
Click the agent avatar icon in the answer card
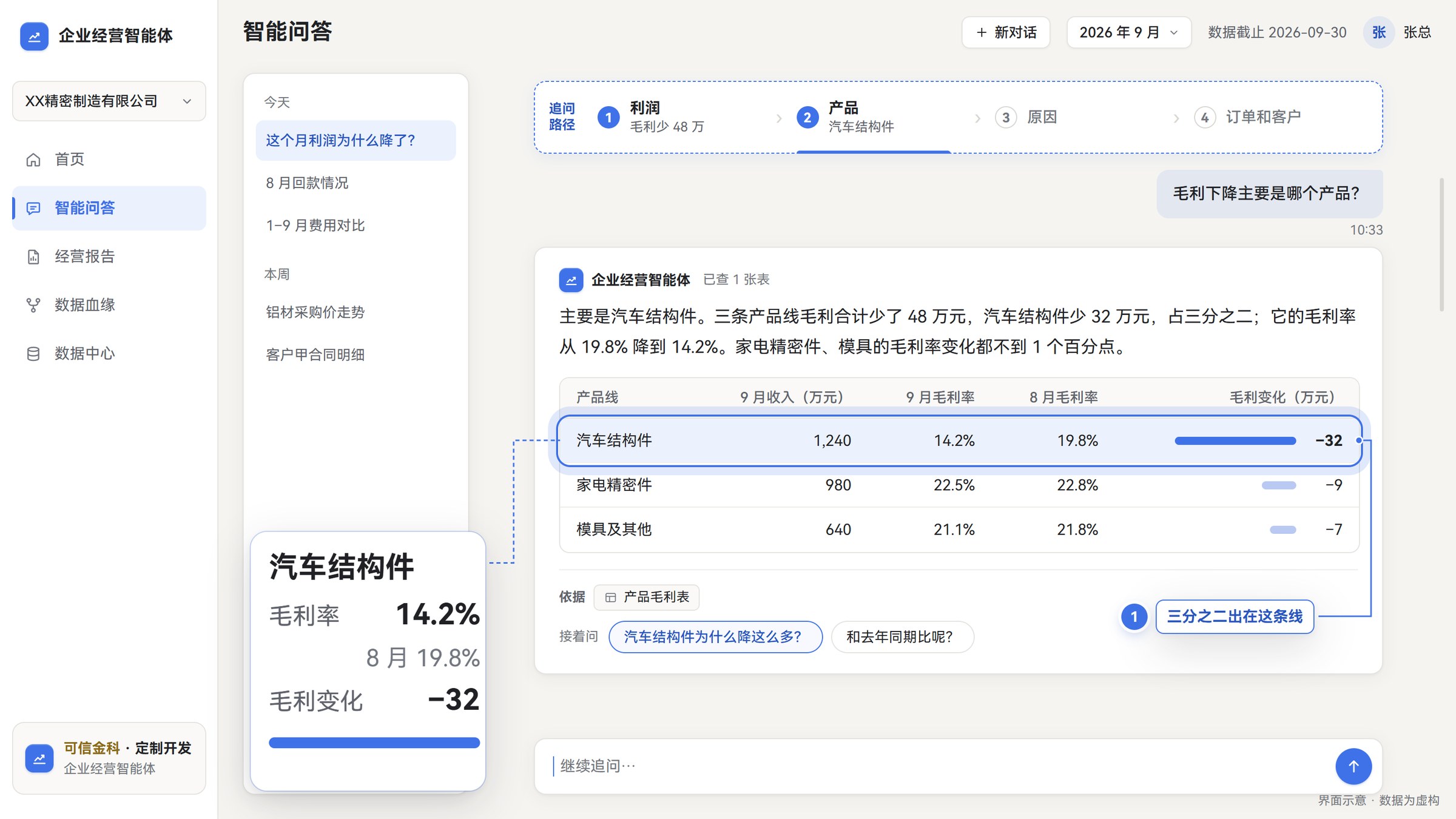571,280
